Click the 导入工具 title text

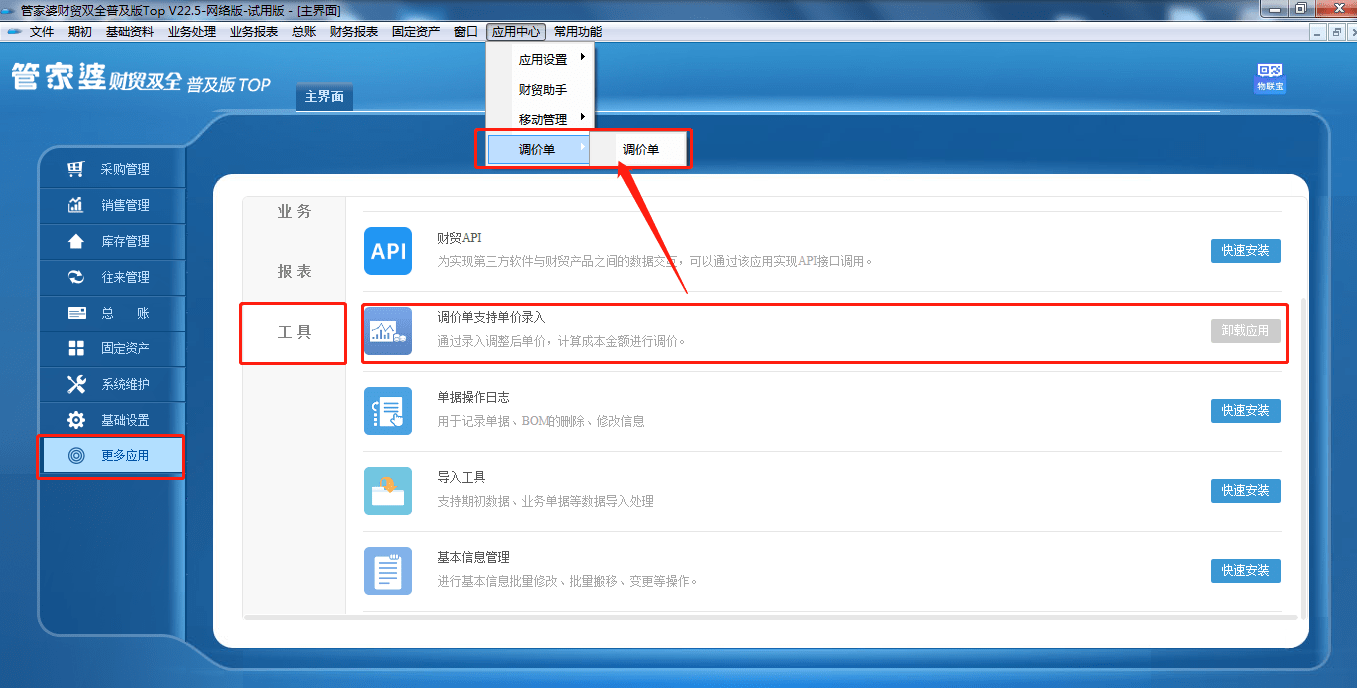point(461,477)
